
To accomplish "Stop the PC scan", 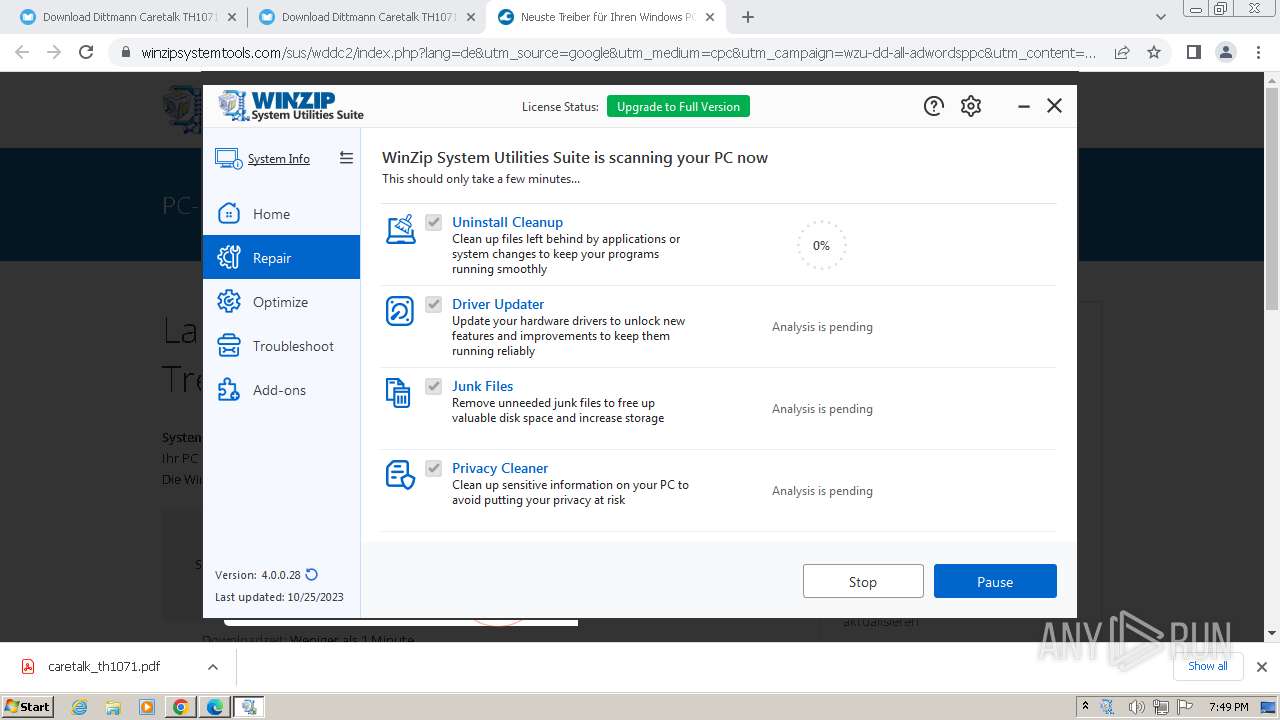I will pyautogui.click(x=863, y=582).
